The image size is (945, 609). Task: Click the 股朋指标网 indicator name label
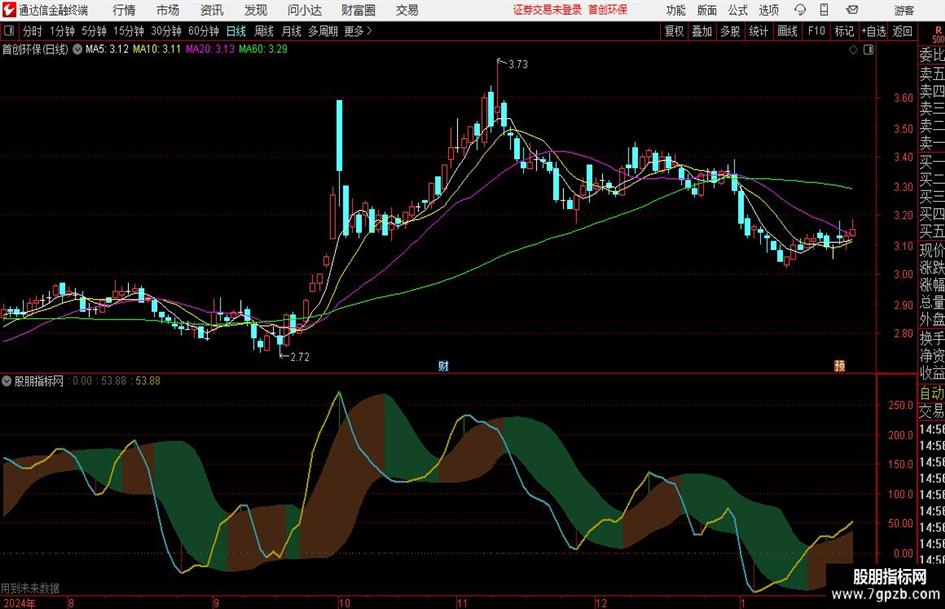coord(39,381)
